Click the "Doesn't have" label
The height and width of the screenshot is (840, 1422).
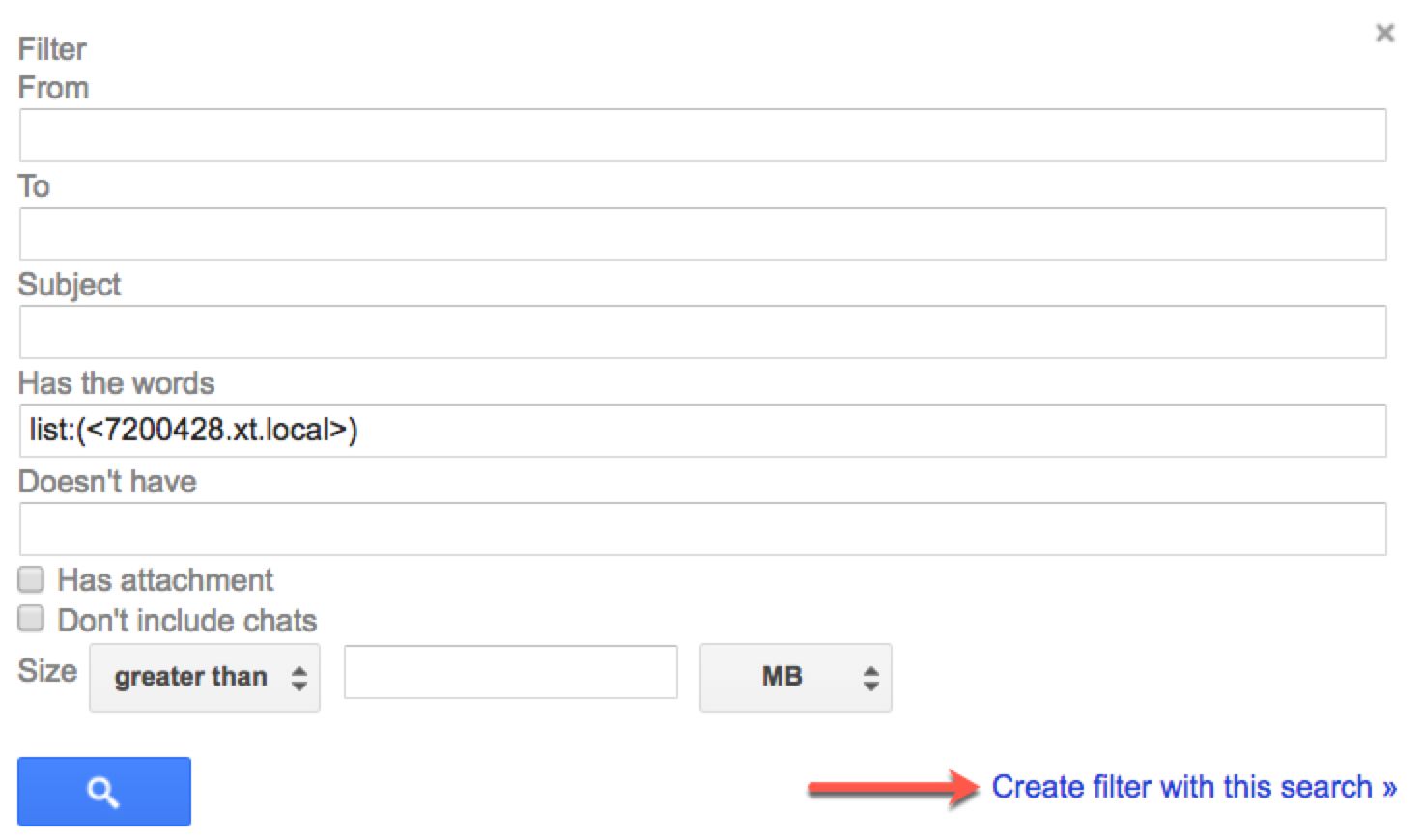pyautogui.click(x=107, y=482)
